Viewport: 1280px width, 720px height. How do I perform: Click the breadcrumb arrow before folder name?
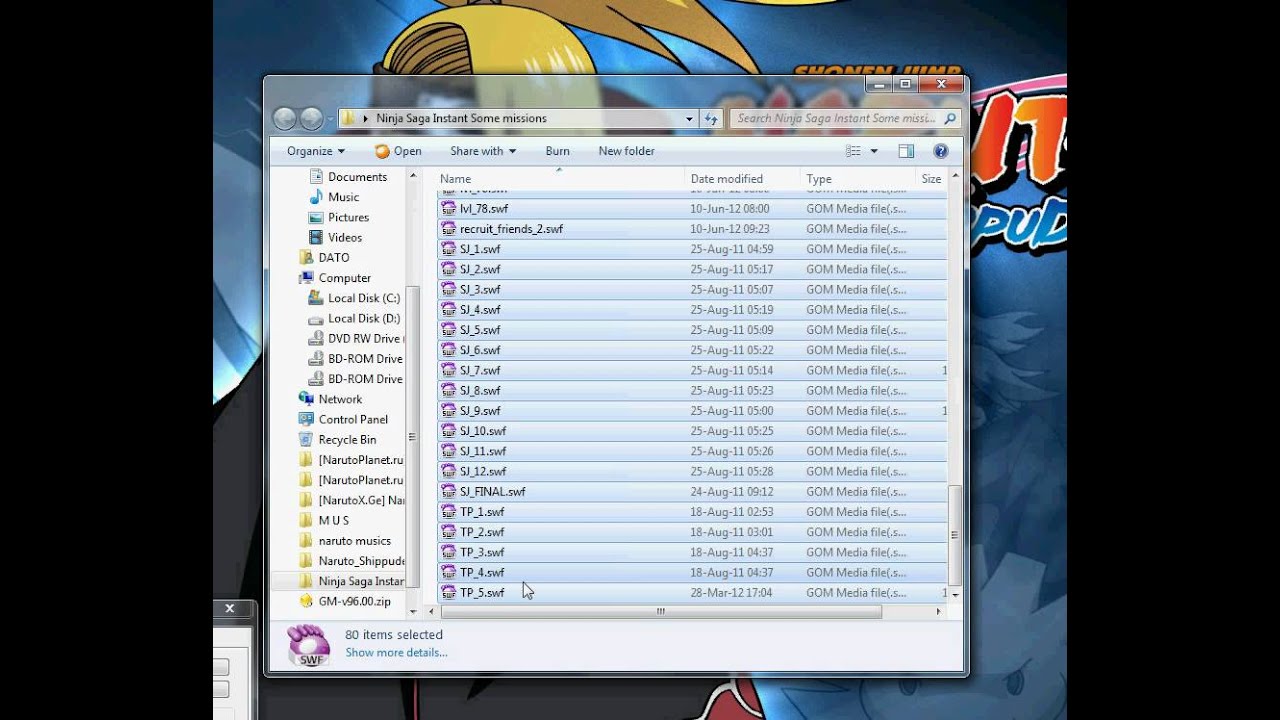point(365,118)
